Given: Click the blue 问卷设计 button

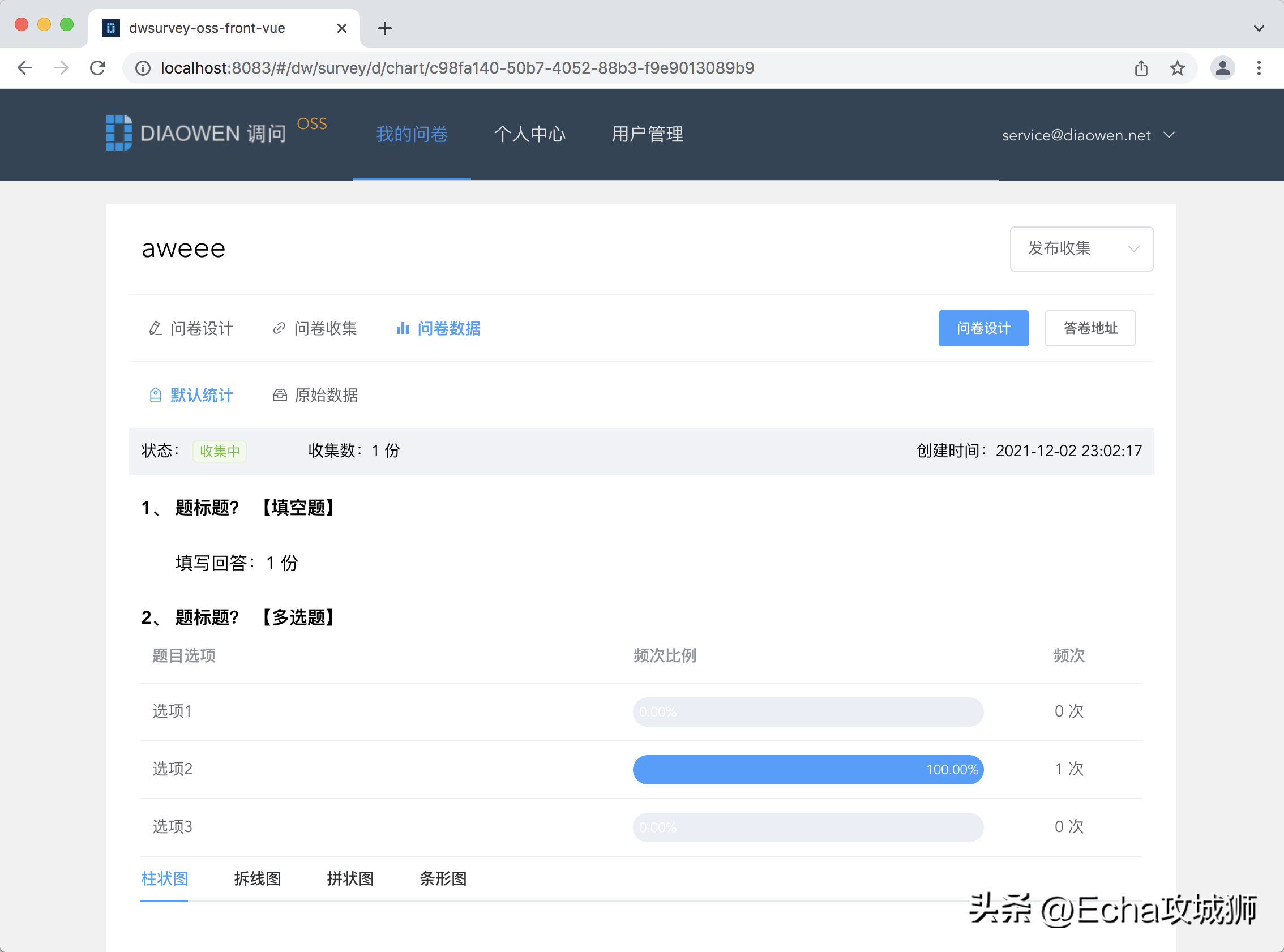Looking at the screenshot, I should 984,328.
